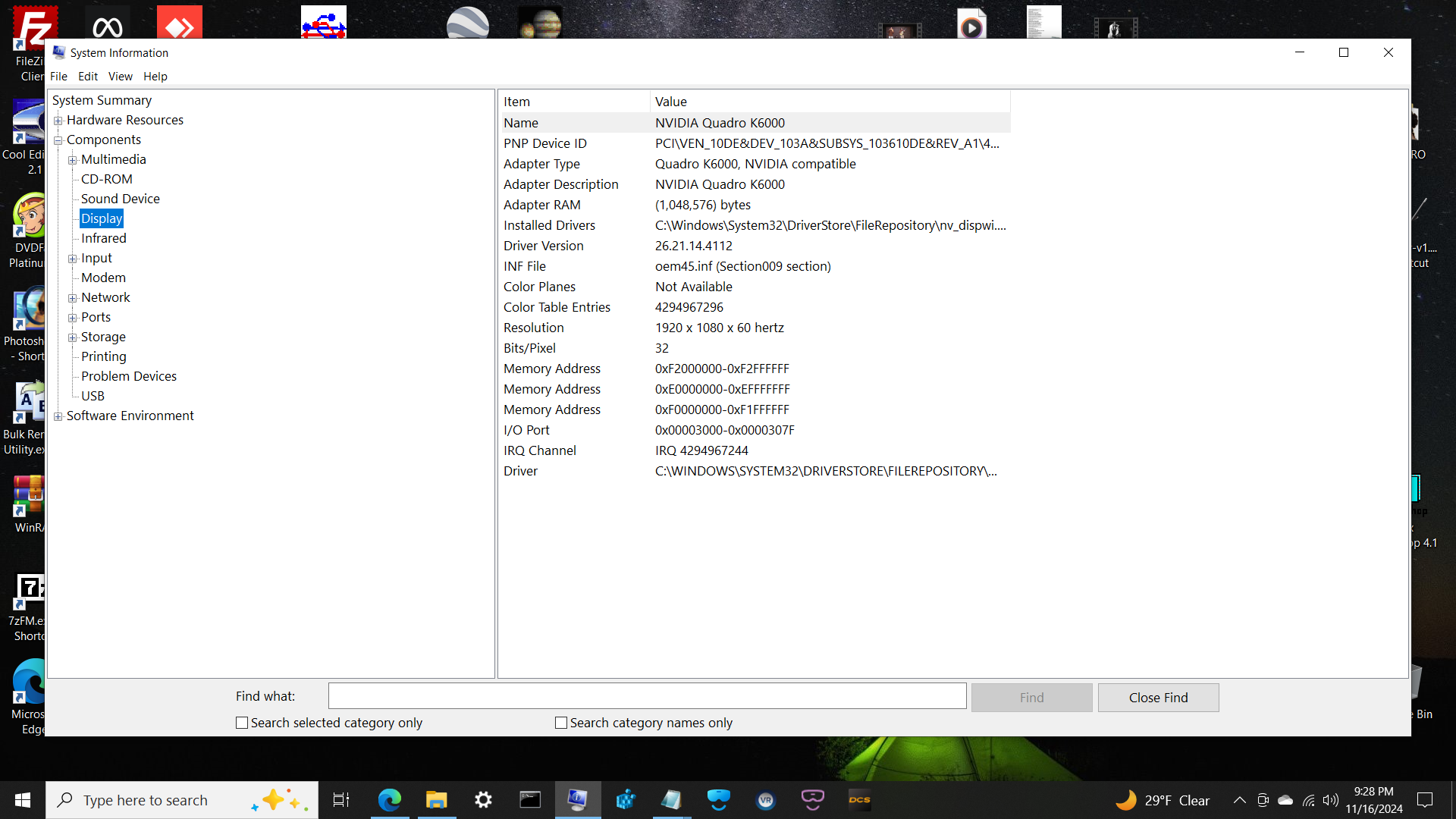Click the Wi-Fi network tray icon

[1308, 800]
